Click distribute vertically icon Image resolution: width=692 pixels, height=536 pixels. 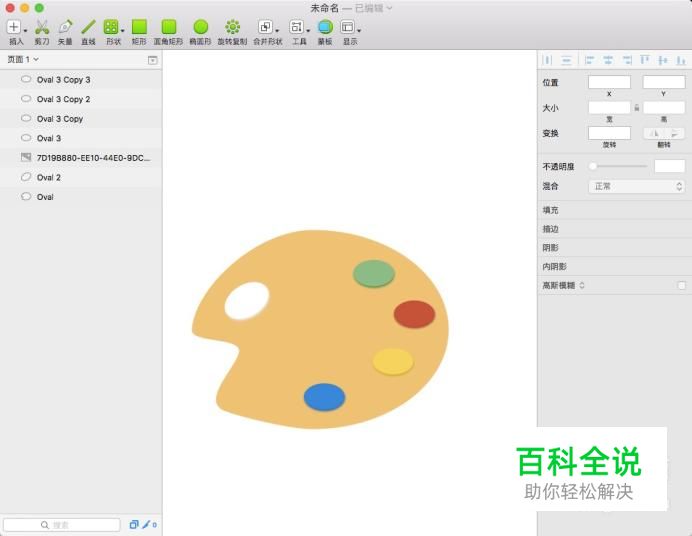click(x=566, y=60)
